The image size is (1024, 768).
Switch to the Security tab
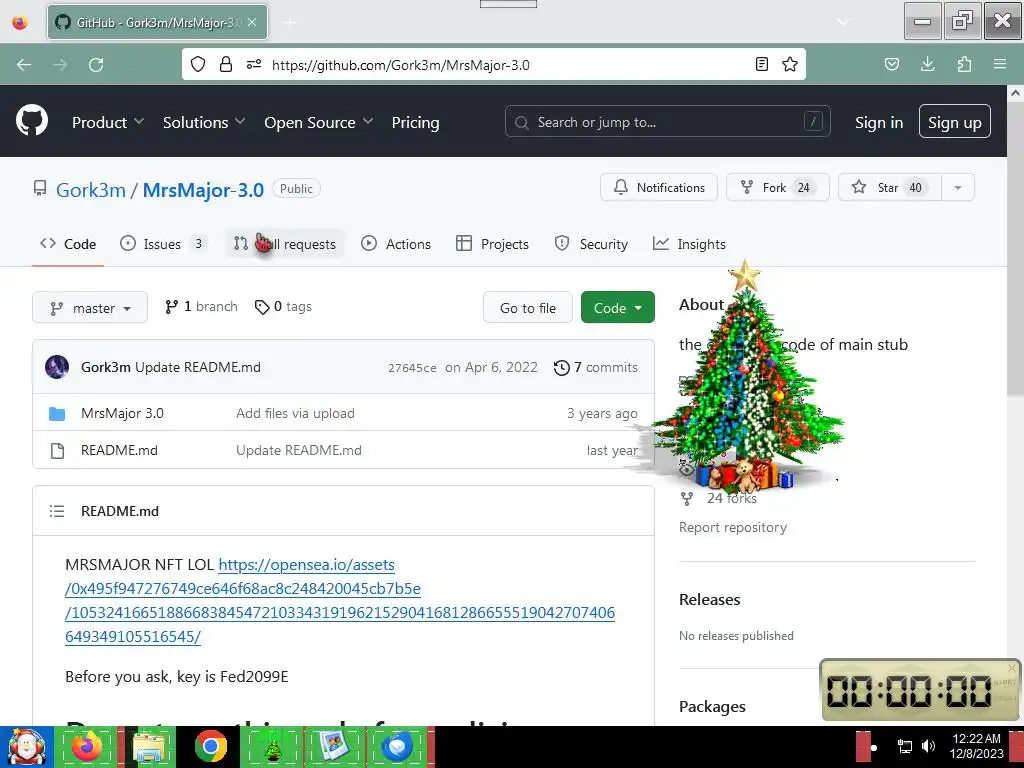[x=591, y=244]
